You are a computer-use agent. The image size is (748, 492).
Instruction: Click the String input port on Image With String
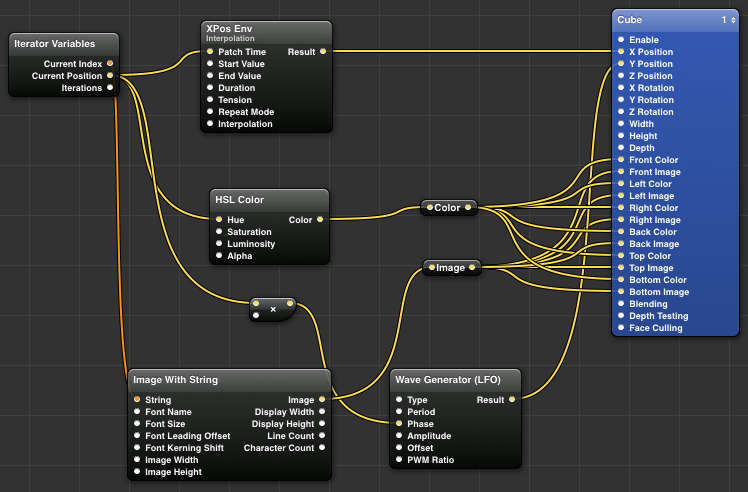[137, 400]
